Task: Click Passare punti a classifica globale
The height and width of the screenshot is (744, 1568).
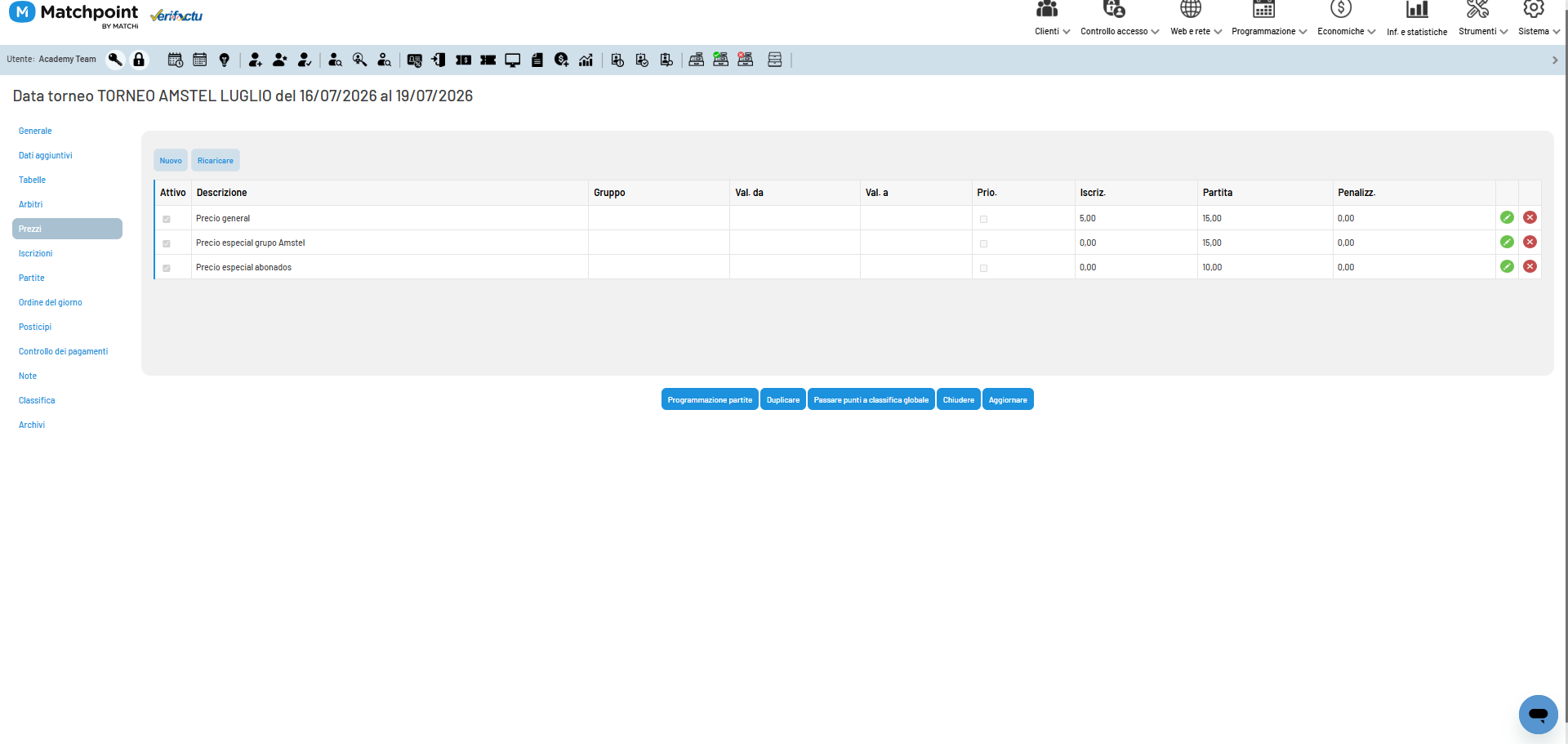Action: 871,399
